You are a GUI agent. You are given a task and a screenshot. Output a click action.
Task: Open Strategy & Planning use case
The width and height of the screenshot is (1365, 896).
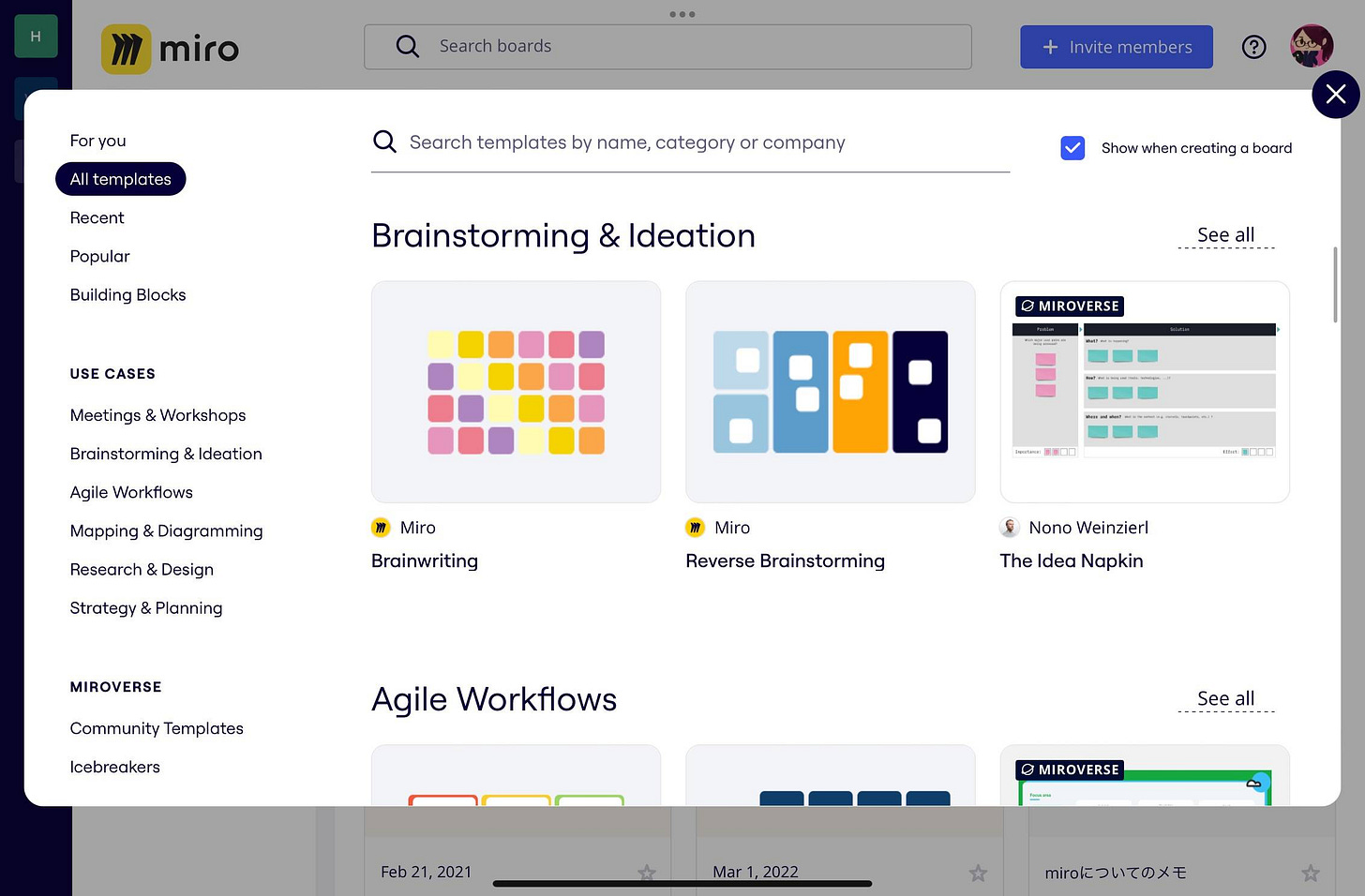146,607
